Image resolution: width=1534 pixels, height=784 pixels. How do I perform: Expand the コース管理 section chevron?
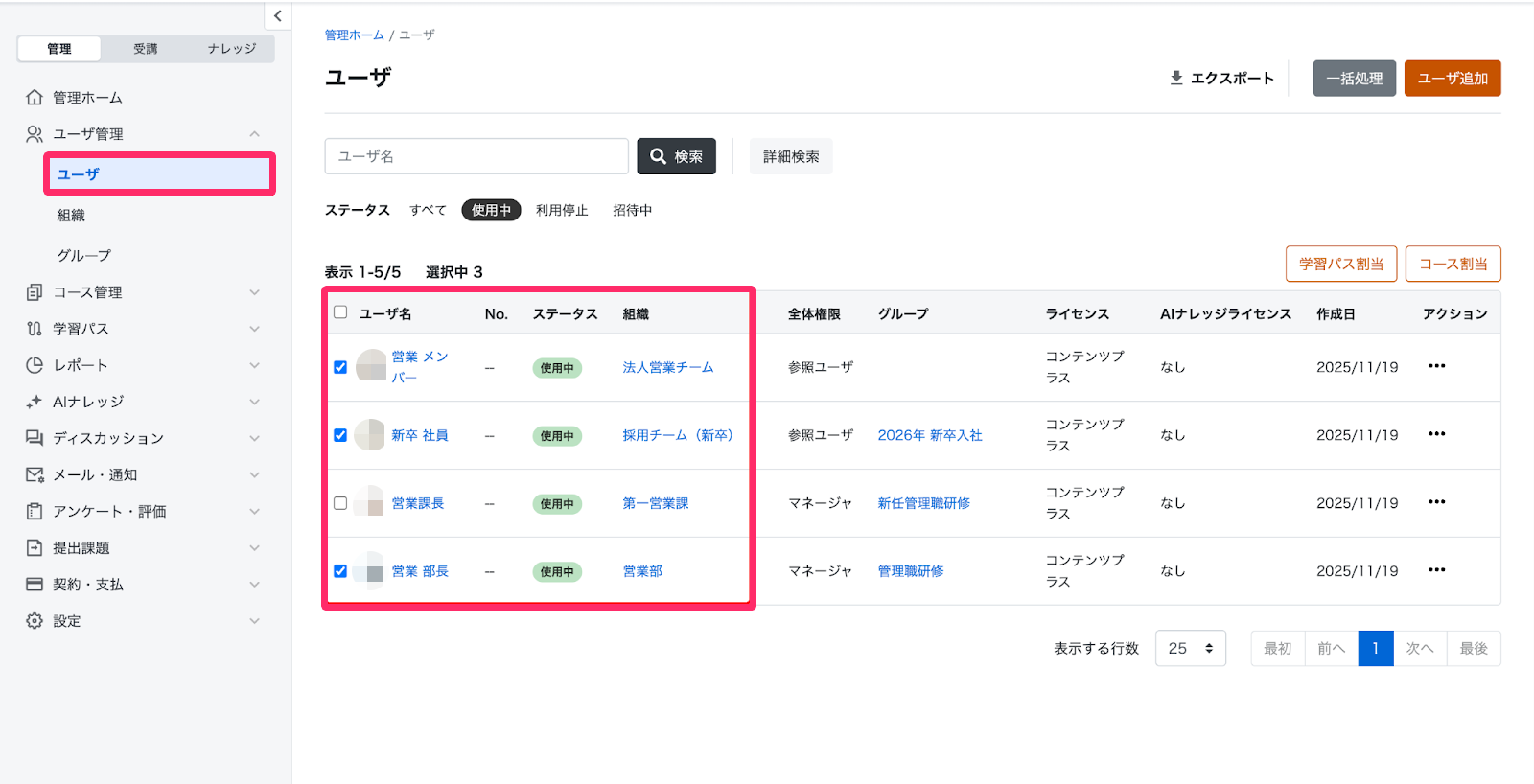pos(254,292)
